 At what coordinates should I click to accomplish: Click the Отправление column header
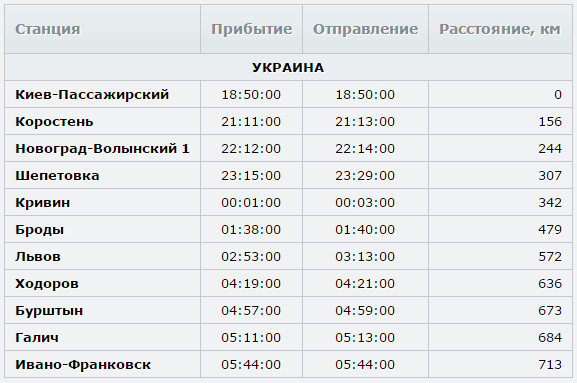tap(365, 29)
